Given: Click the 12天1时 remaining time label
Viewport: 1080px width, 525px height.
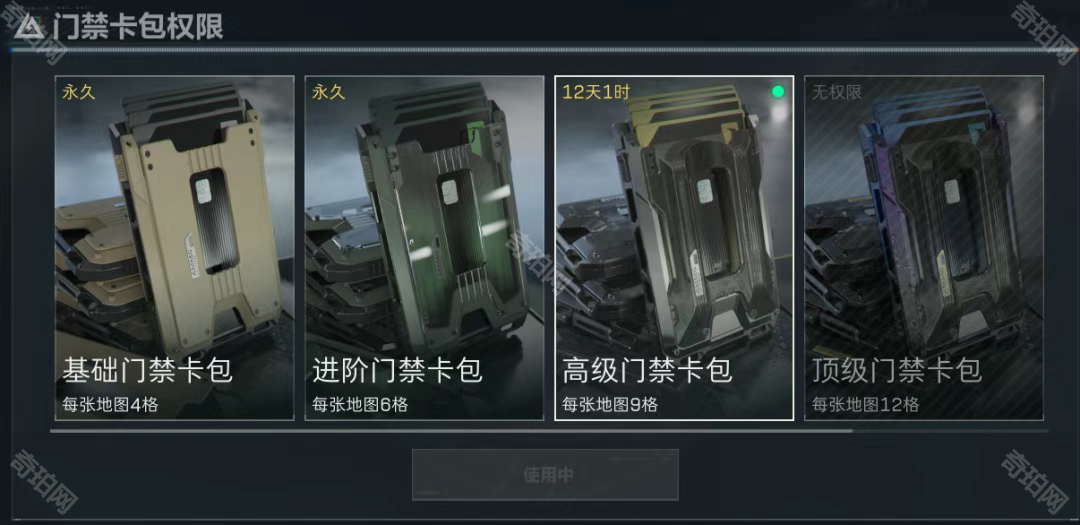Looking at the screenshot, I should click(596, 92).
